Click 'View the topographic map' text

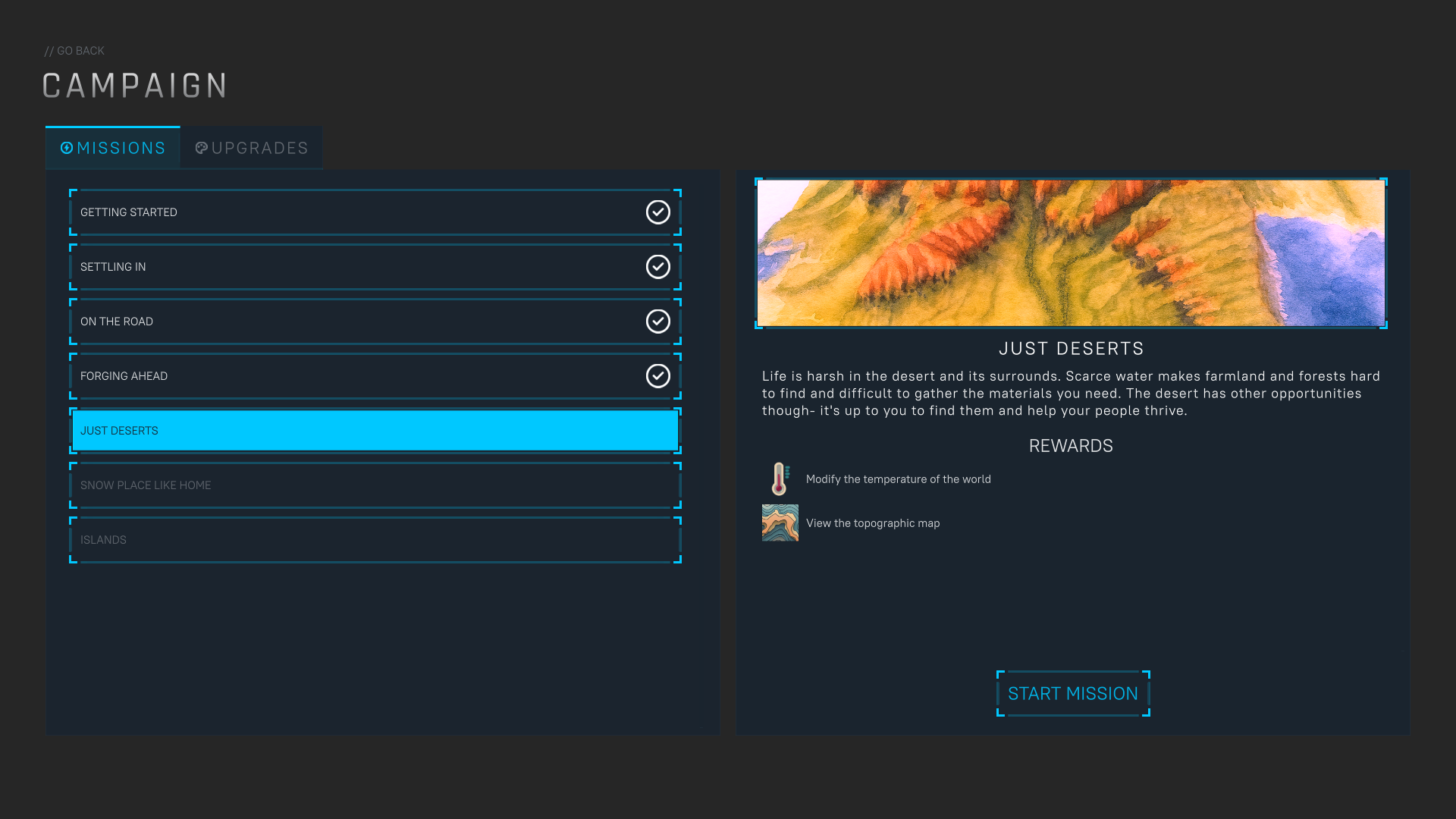pyautogui.click(x=873, y=523)
